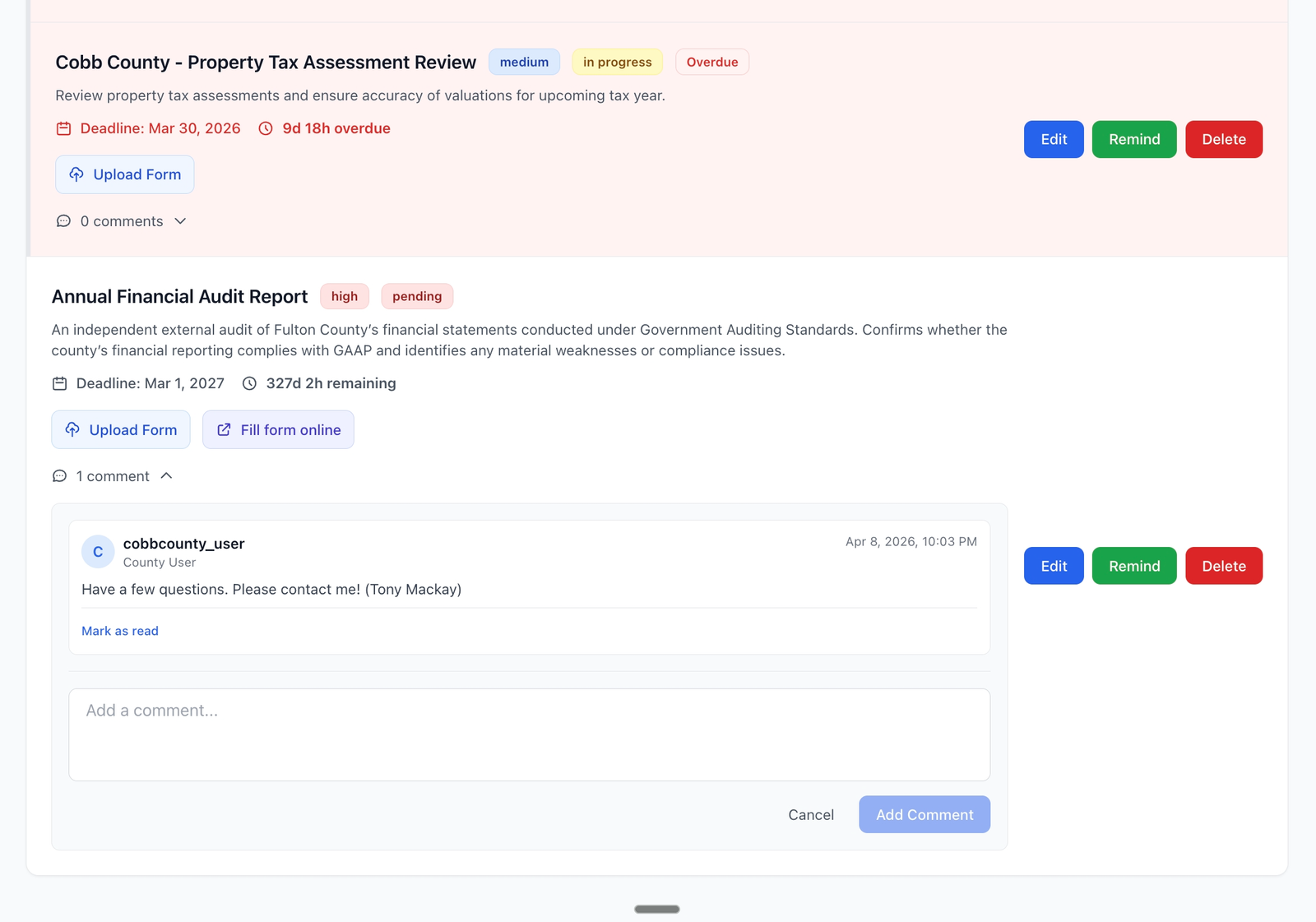Click the Add a comment text field
The image size is (1316, 922).
coord(529,734)
